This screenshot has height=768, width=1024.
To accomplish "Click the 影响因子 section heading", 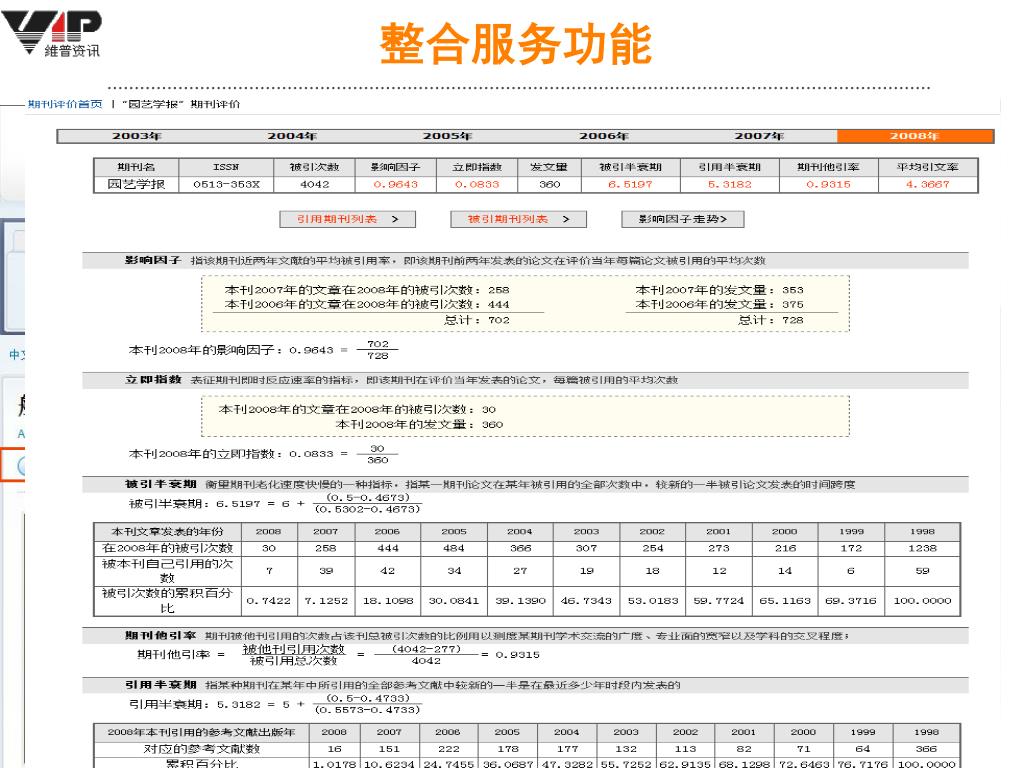I will click(x=153, y=260).
